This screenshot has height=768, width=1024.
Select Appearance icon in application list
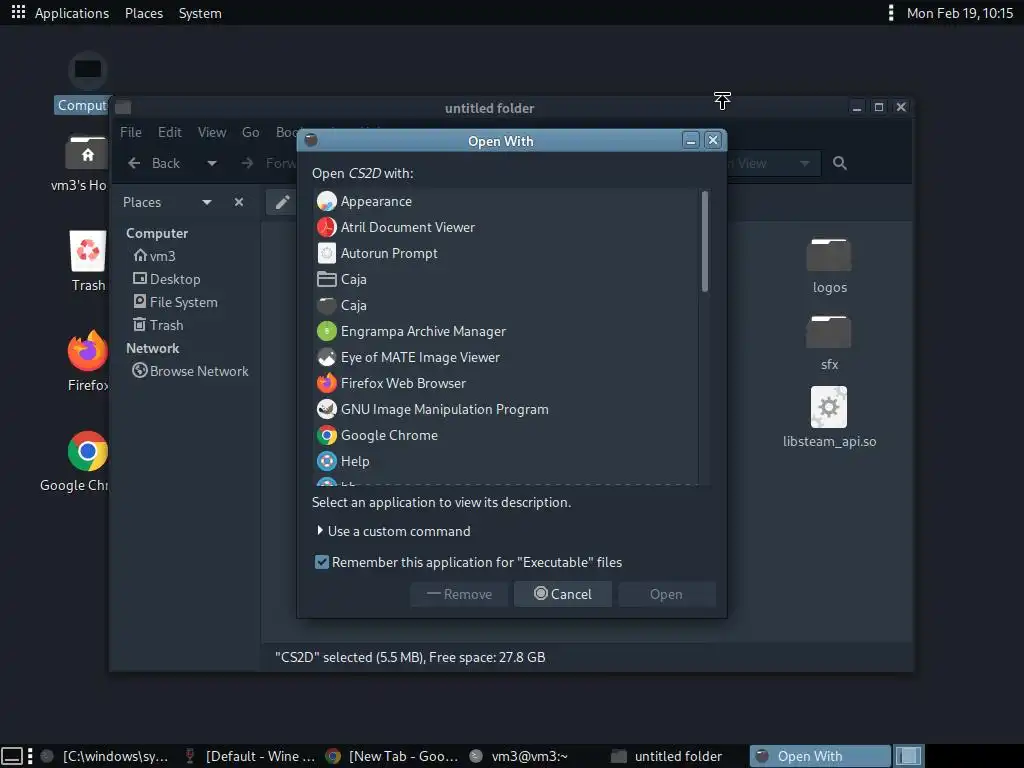click(327, 201)
